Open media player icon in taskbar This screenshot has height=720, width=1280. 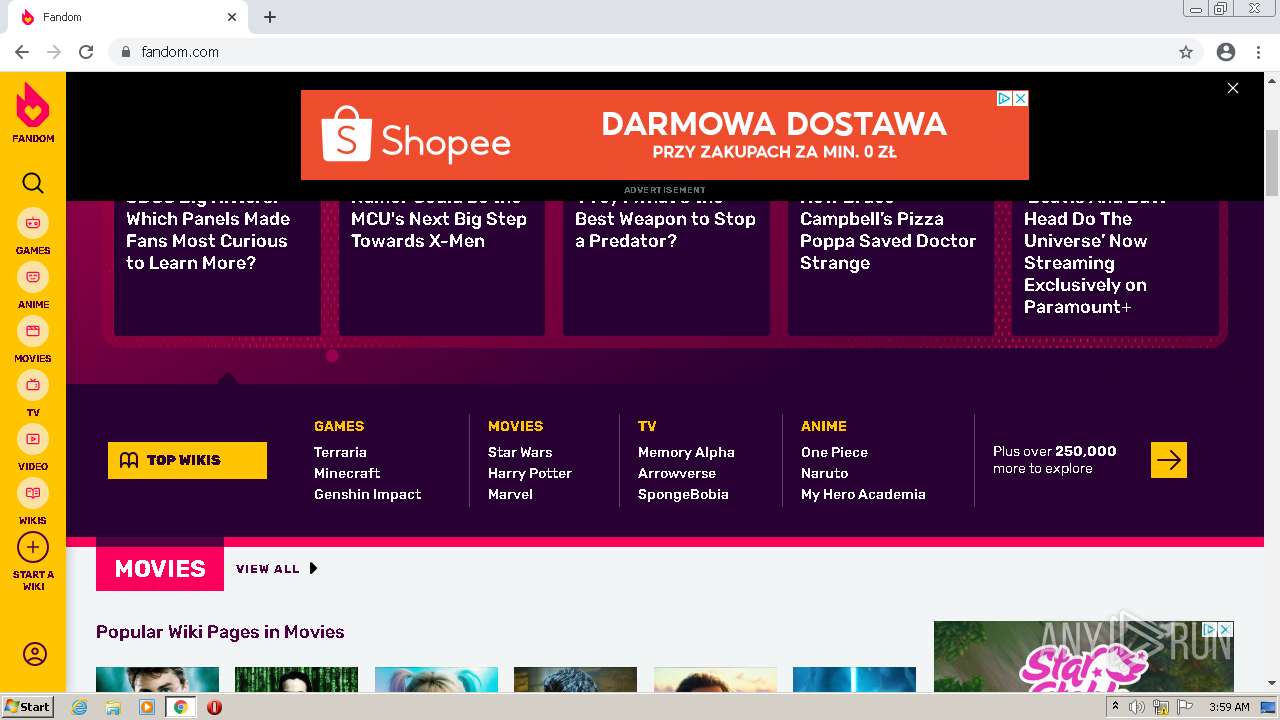147,707
